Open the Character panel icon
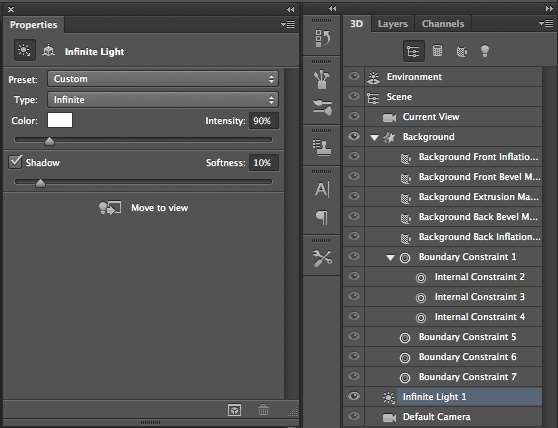Screen dimensions: 558x428 pyautogui.click(x=322, y=189)
